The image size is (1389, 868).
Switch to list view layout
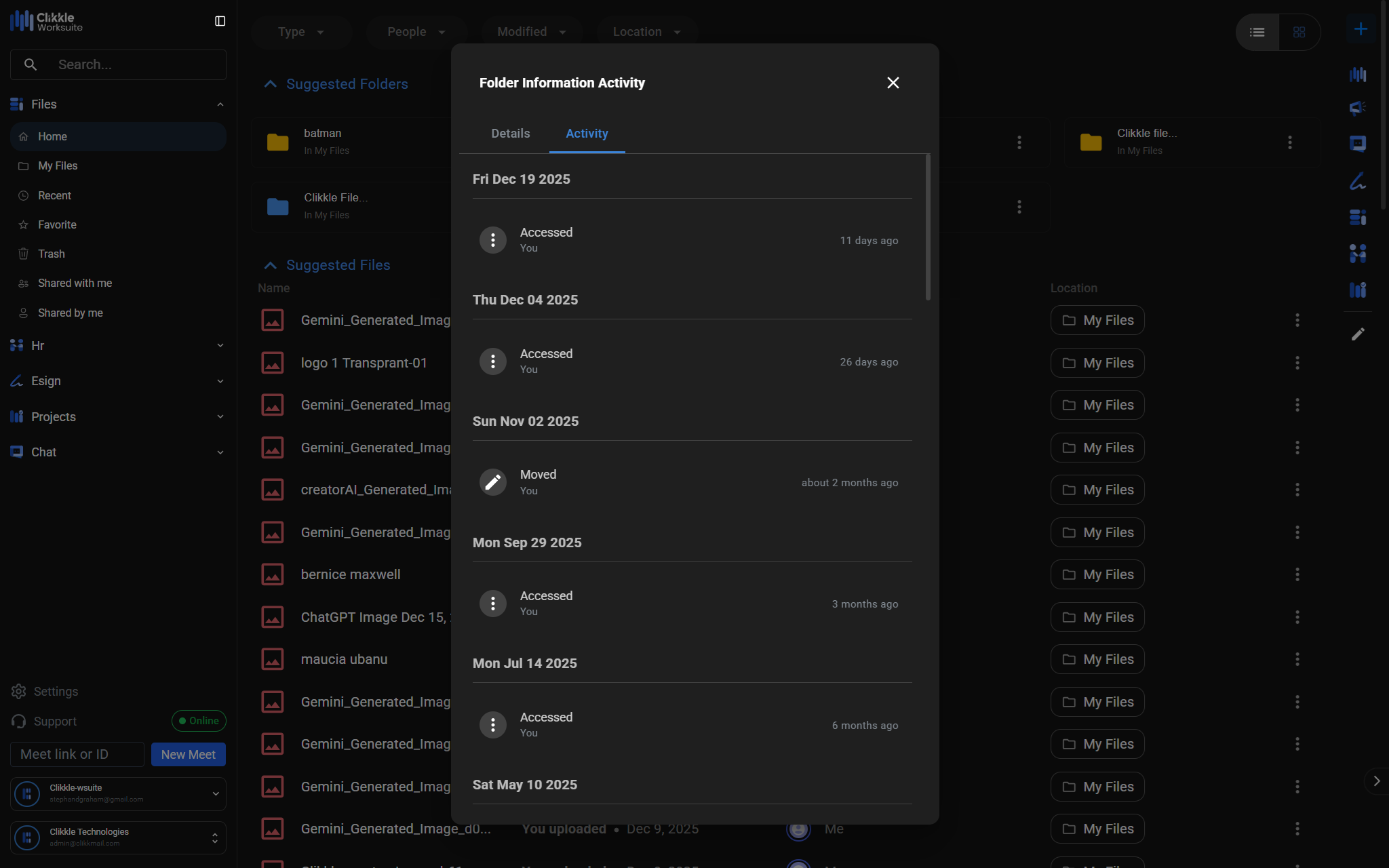[1257, 32]
